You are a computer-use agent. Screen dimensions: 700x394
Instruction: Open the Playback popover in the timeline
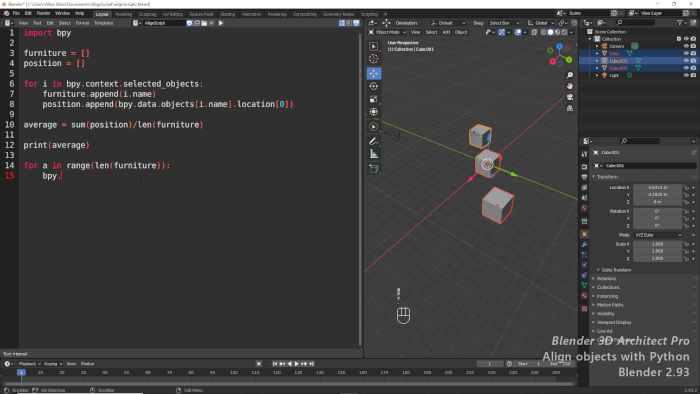(x=29, y=364)
